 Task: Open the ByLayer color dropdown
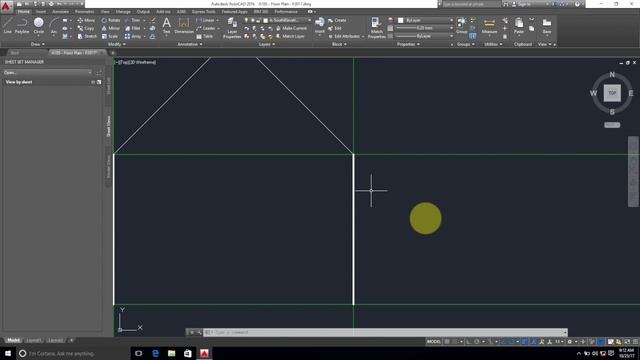pos(425,20)
